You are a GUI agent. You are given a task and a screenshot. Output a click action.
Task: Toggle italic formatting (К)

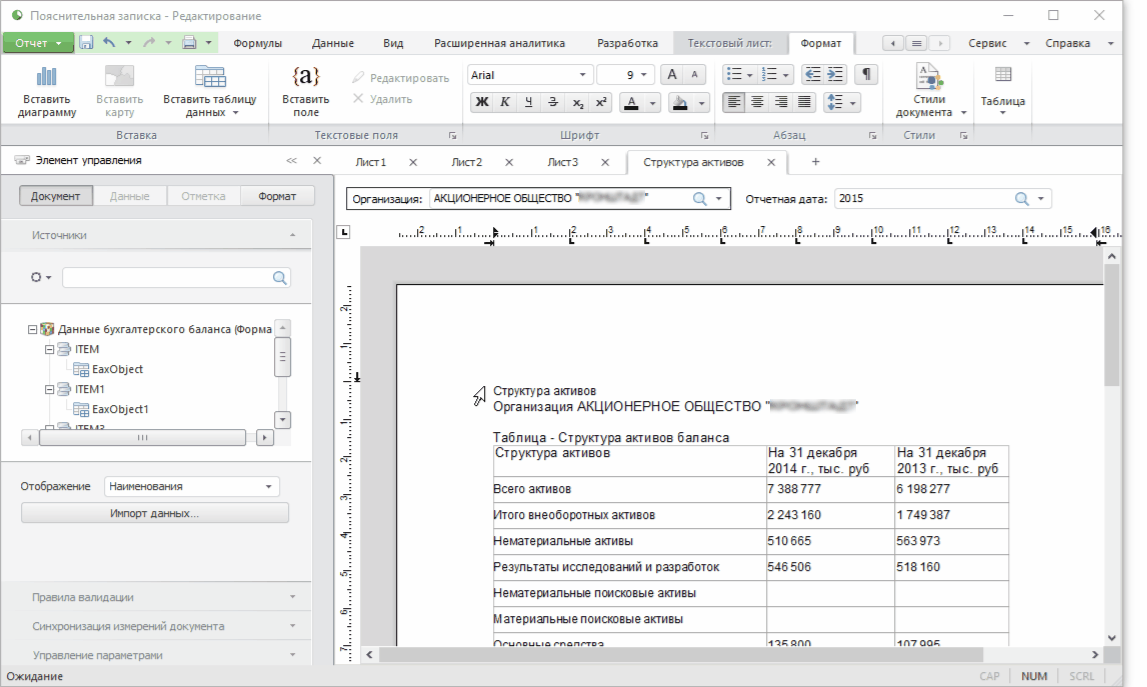[x=505, y=102]
